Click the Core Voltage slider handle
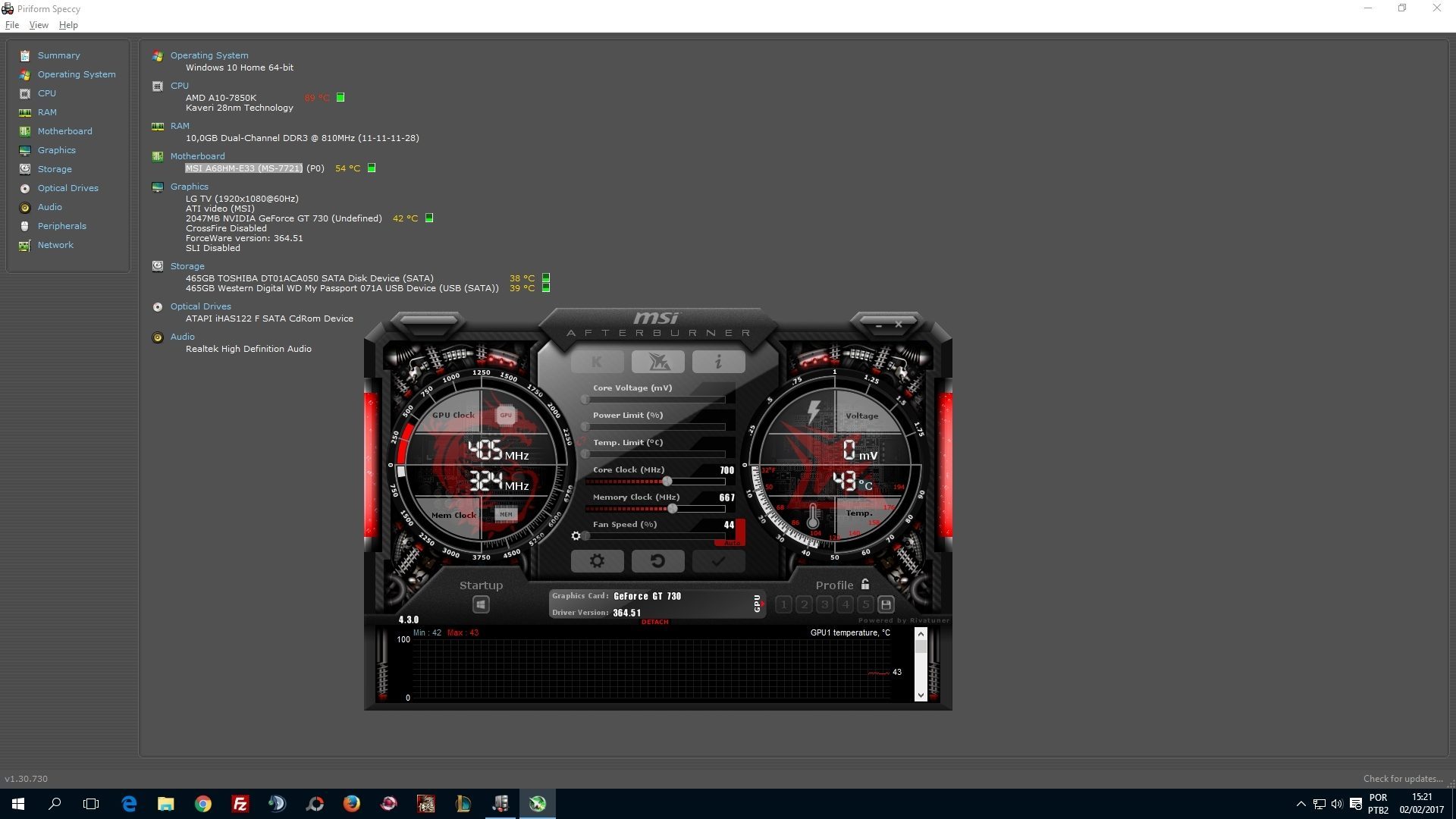Viewport: 1456px width, 819px height. (585, 400)
